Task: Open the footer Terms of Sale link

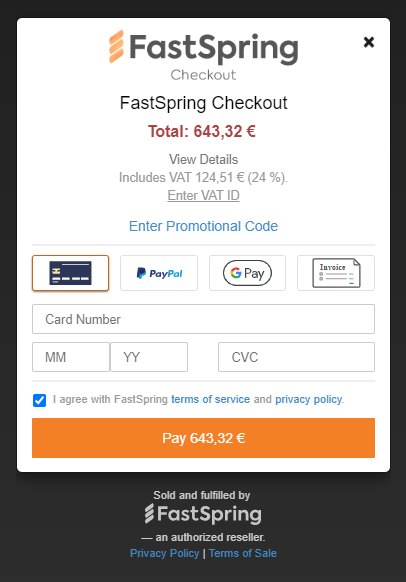Action: point(243,553)
